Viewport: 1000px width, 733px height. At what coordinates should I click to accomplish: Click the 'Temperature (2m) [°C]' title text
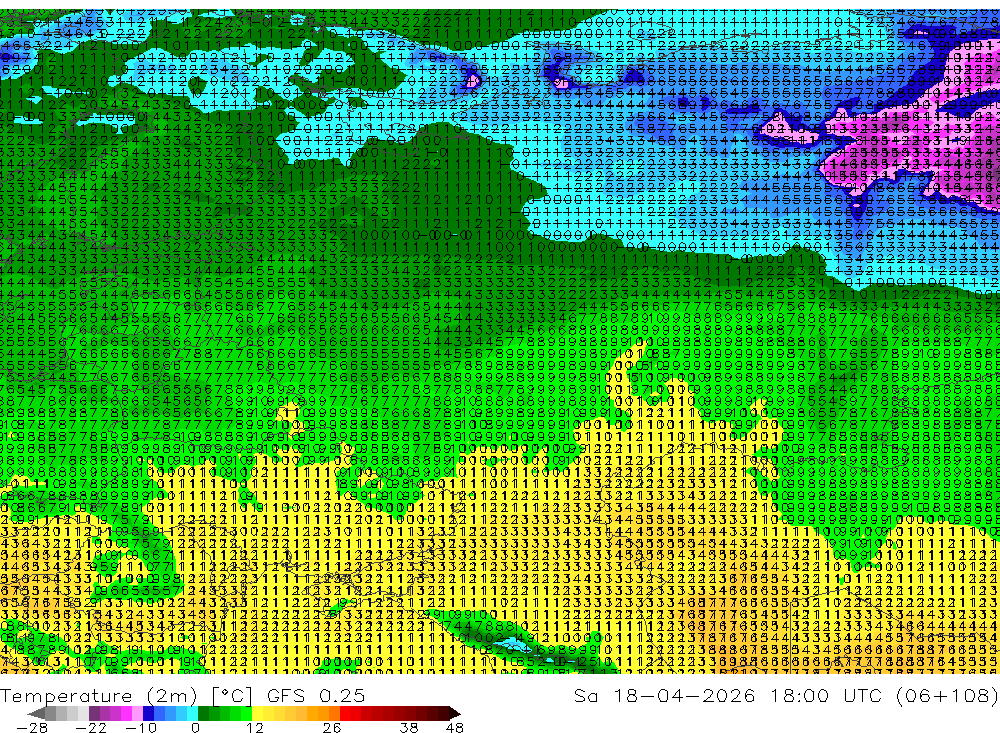(x=126, y=695)
